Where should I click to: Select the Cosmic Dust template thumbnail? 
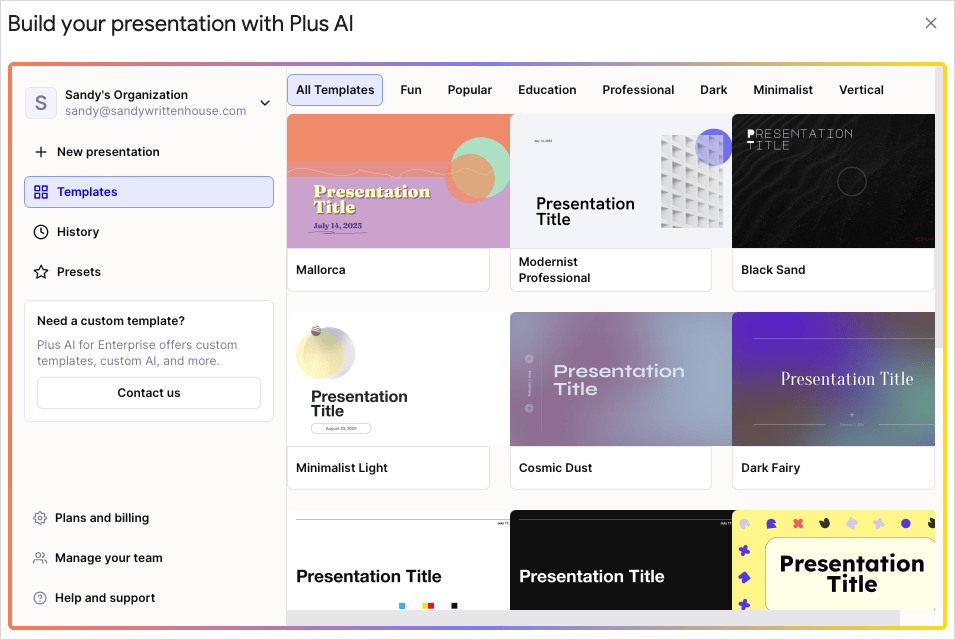point(621,379)
